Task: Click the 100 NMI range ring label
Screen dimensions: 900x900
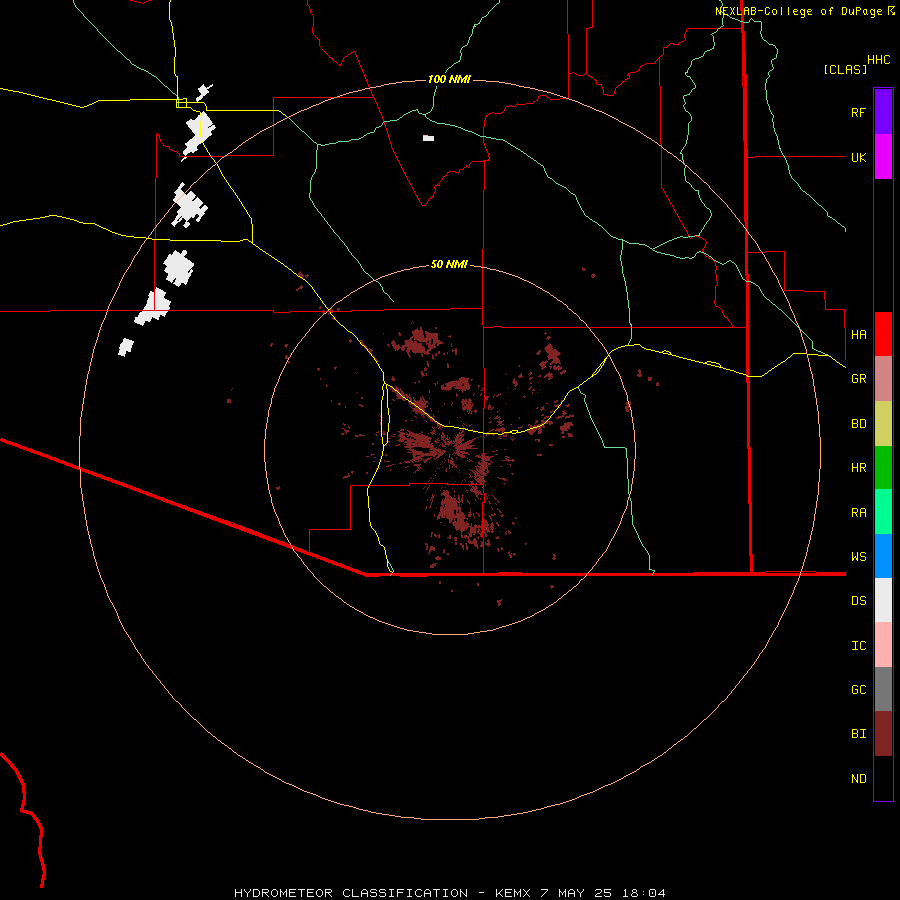Action: click(449, 79)
